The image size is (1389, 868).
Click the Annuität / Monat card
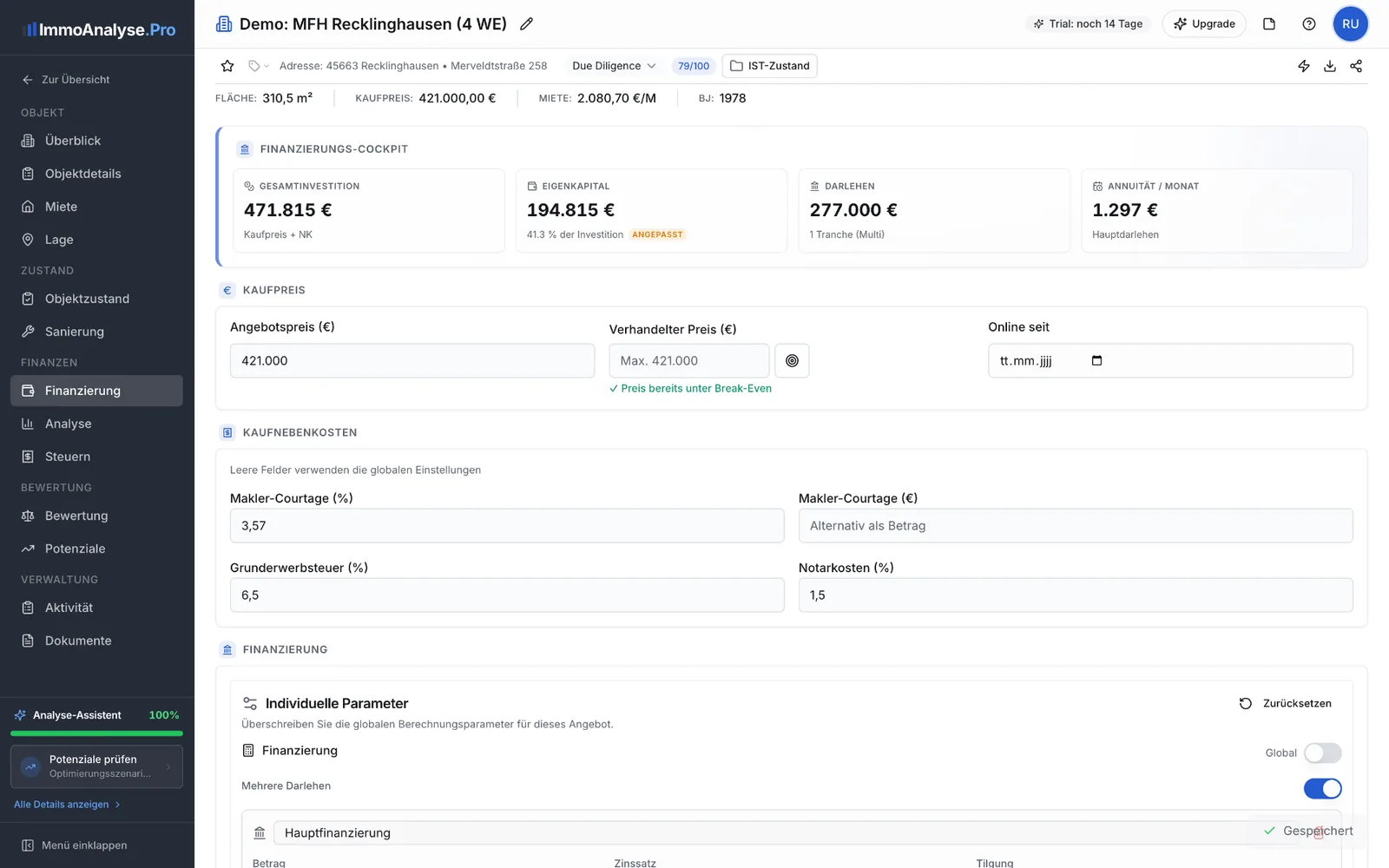[x=1217, y=211]
